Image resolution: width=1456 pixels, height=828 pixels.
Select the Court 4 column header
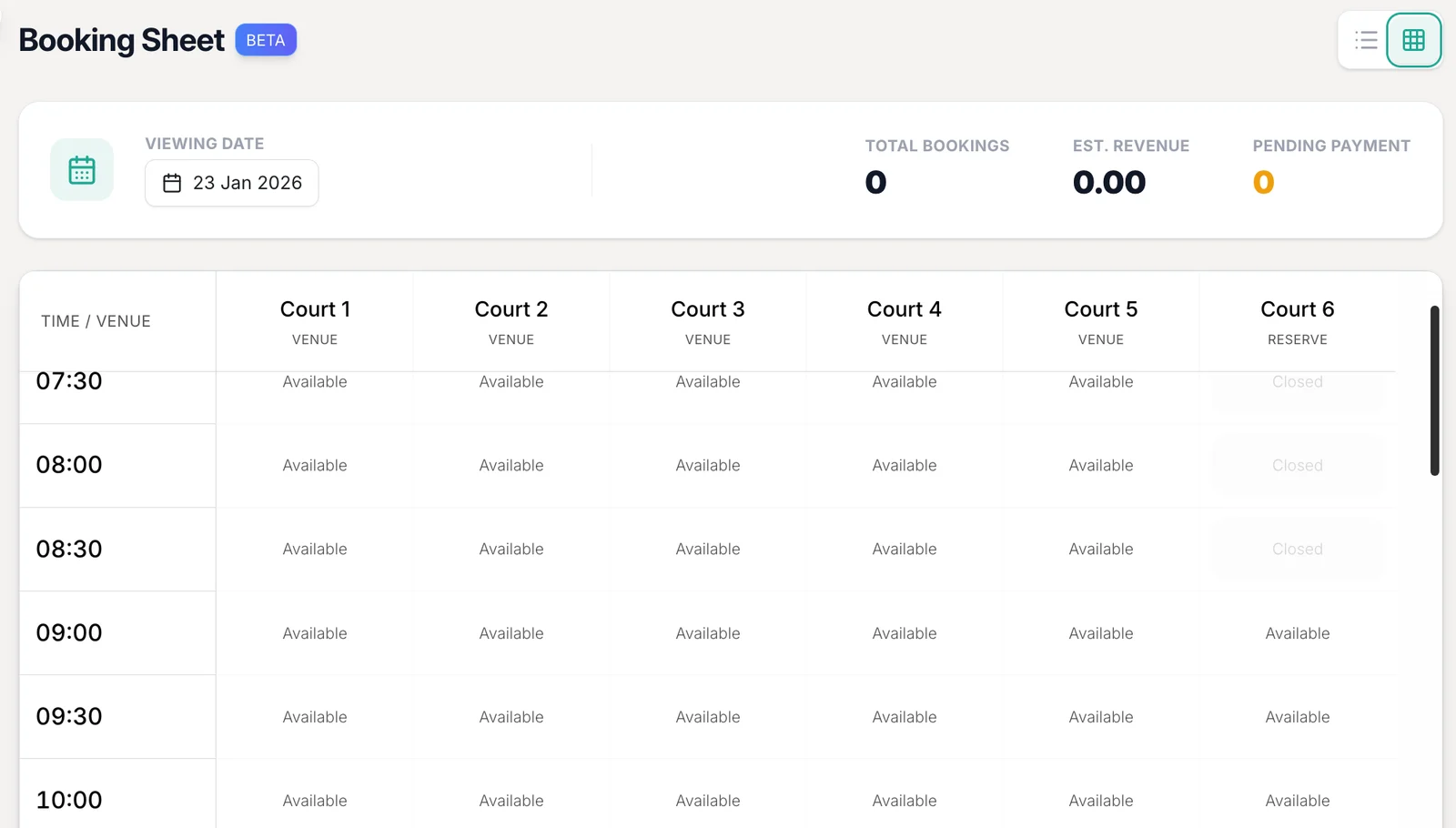point(905,322)
